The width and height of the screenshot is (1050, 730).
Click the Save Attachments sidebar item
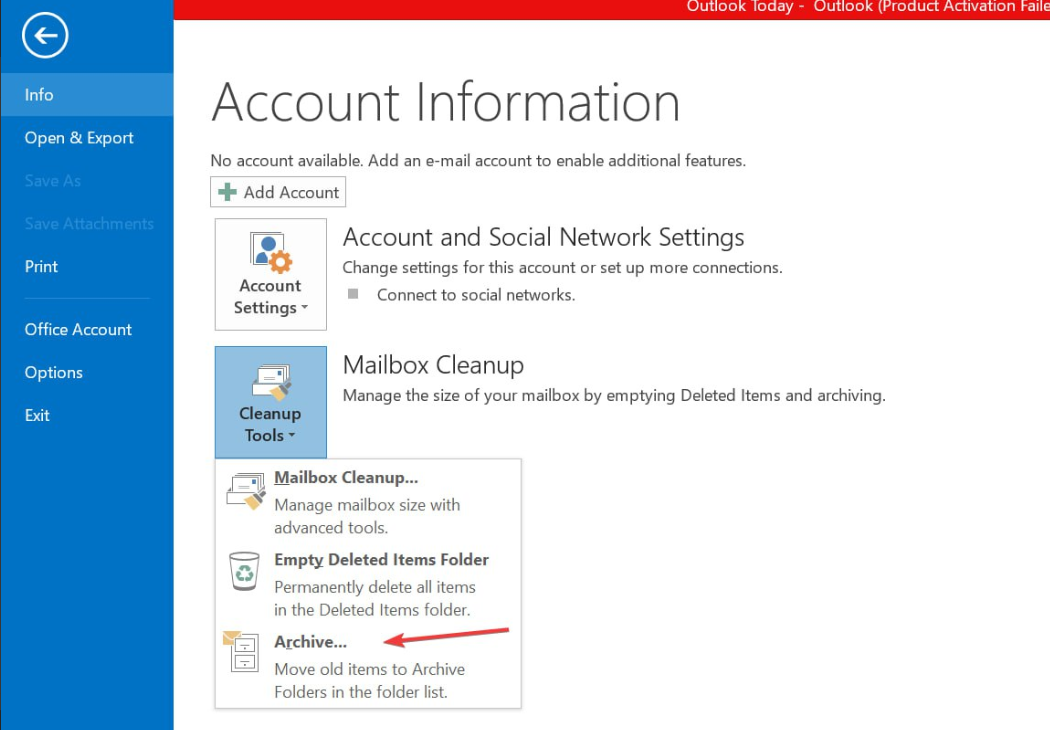coord(89,224)
